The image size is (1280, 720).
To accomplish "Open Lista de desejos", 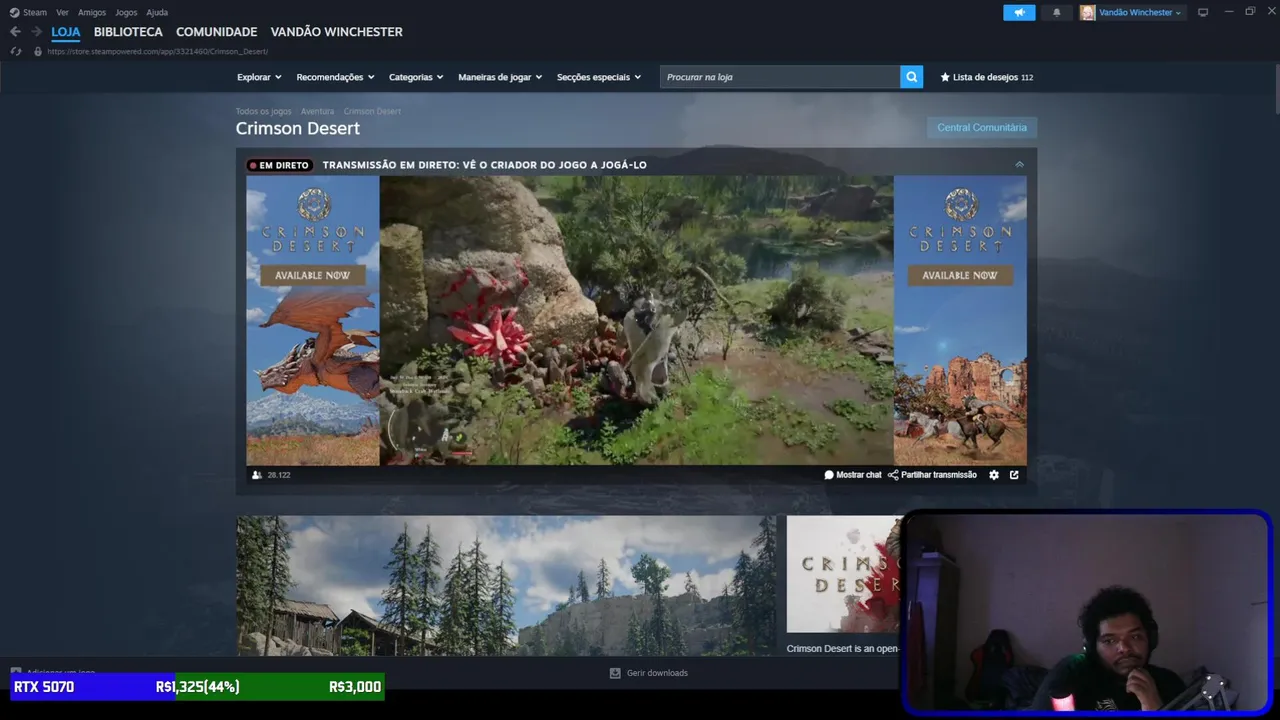I will (986, 77).
